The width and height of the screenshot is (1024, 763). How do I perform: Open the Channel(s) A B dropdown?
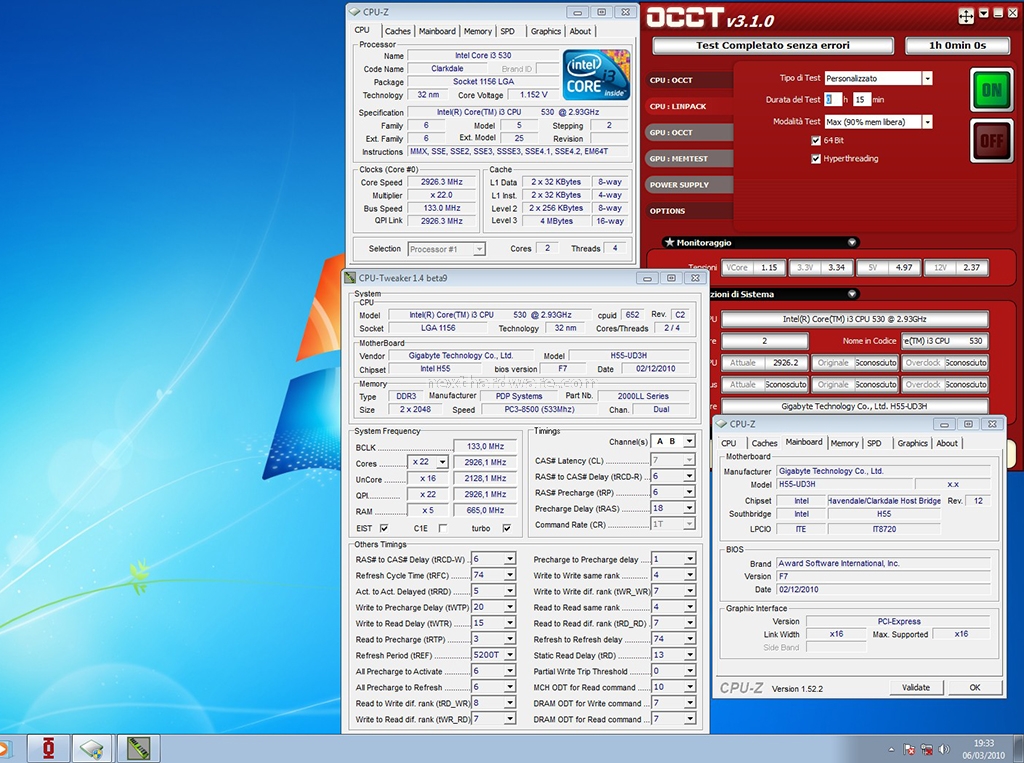(689, 442)
